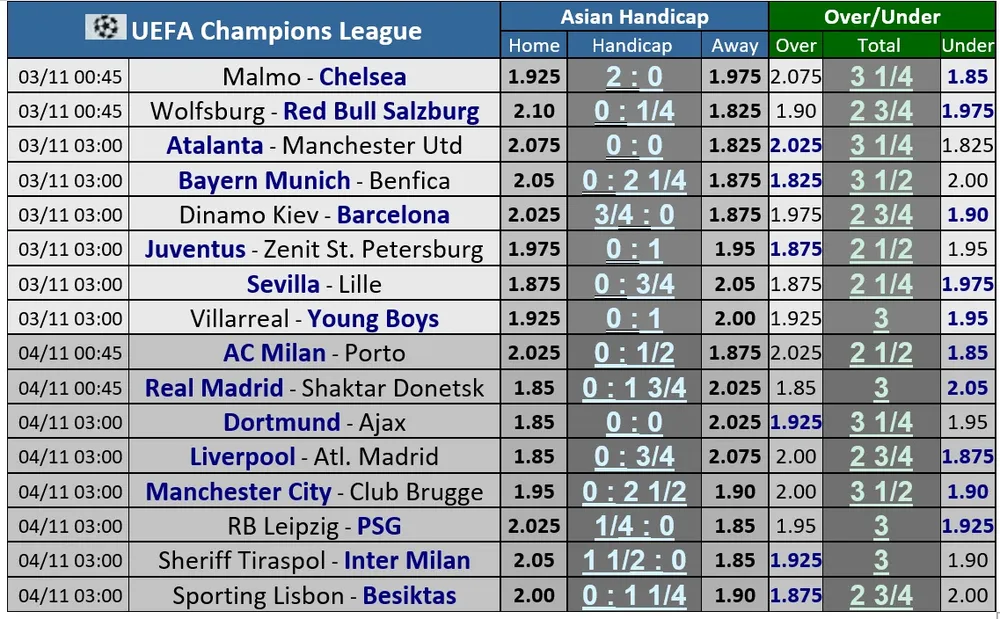Pick the 2.10 home odds for Wolfsburg
This screenshot has width=1000, height=619.
533,112
